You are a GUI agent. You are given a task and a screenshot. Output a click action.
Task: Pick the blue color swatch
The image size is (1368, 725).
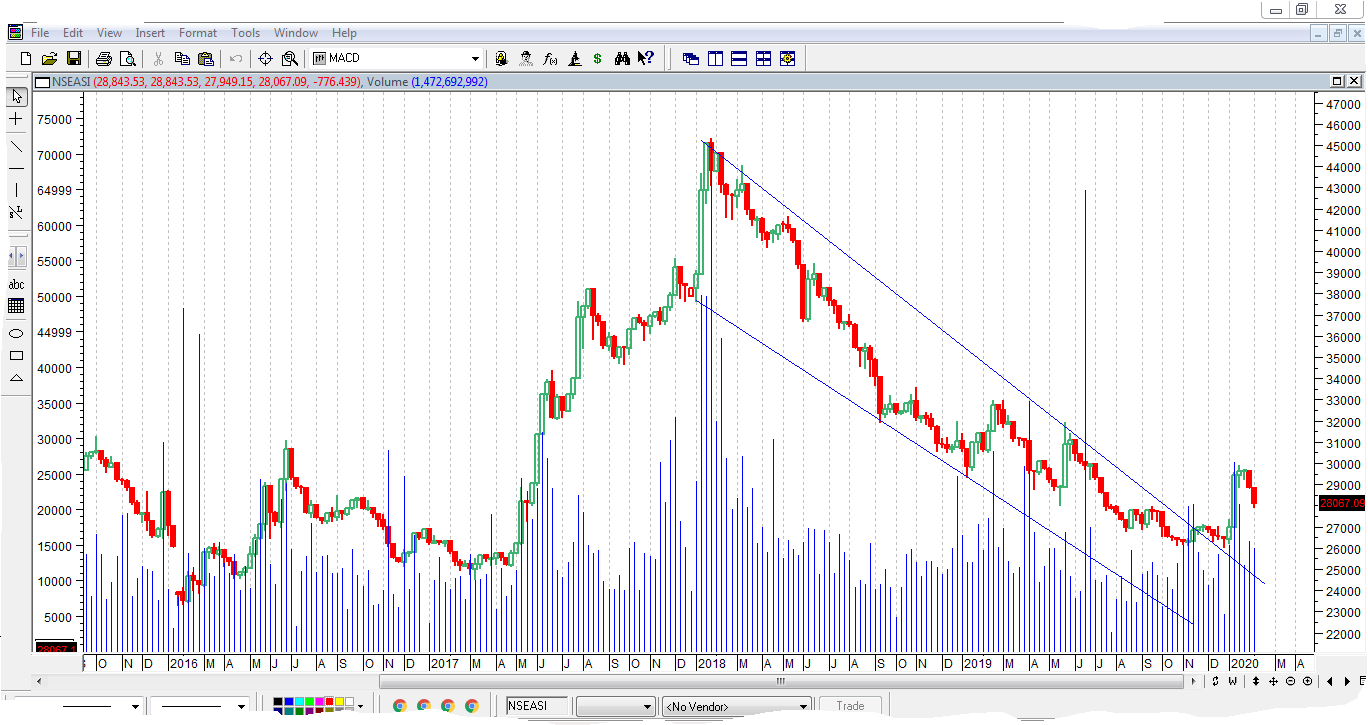coord(289,702)
